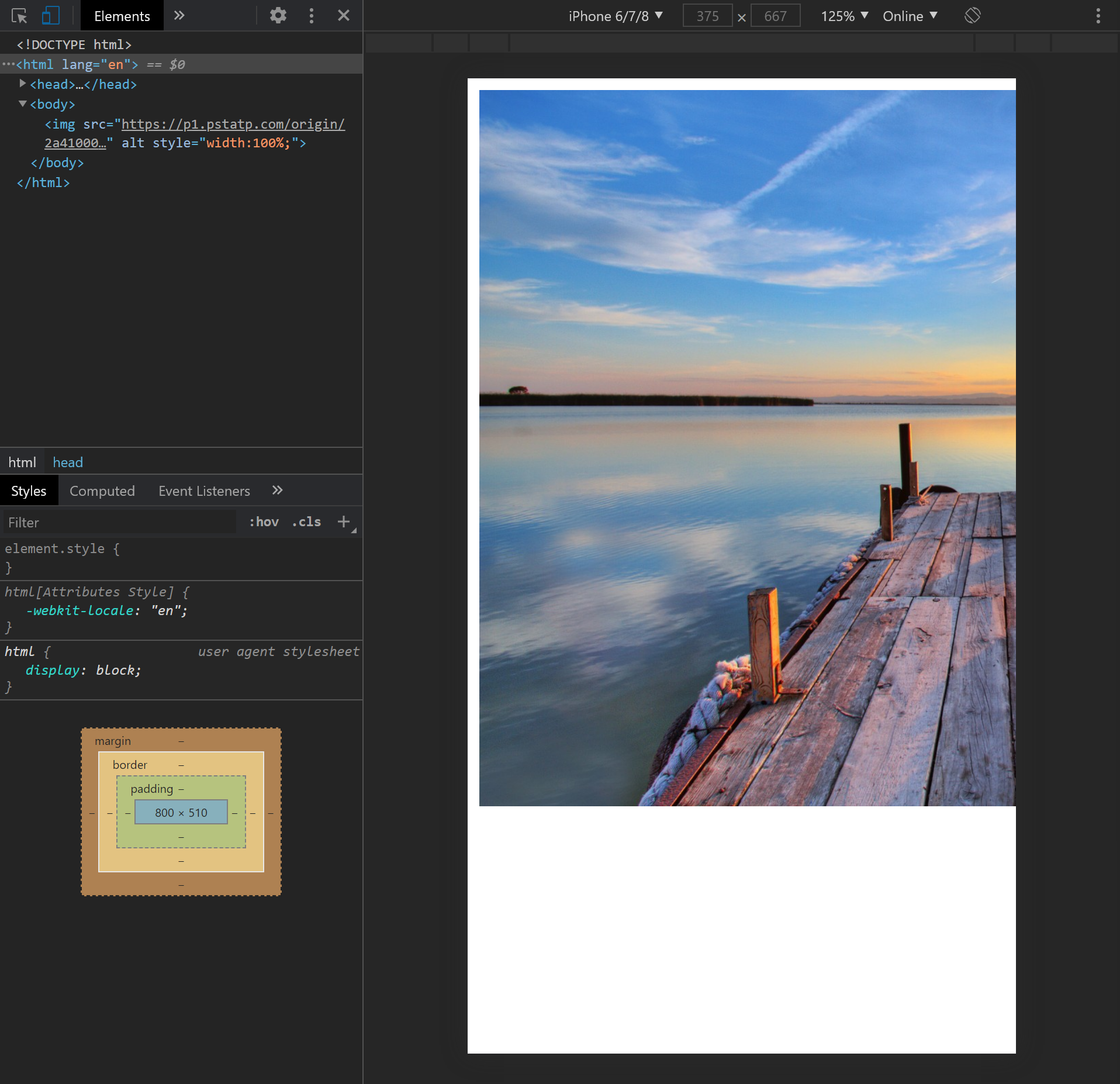Open the image src URL link
Screen dimensions: 1120x1084
233,124
